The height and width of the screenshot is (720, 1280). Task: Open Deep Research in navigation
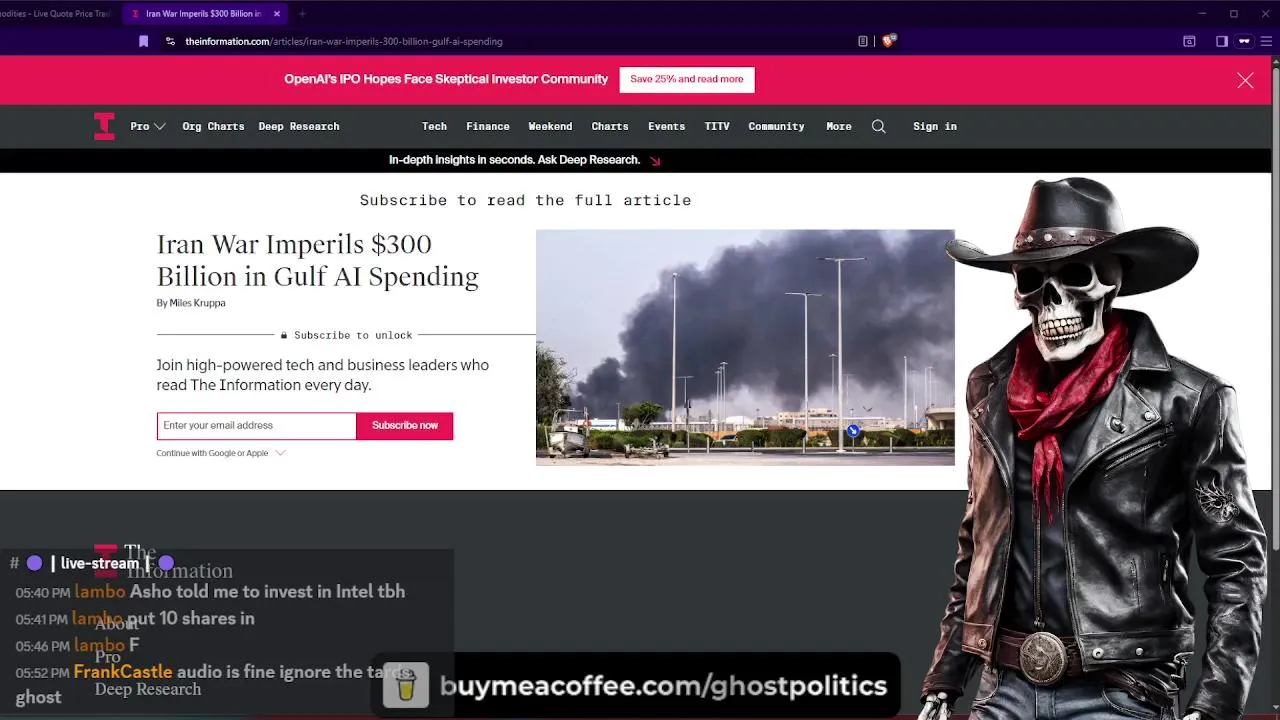[x=299, y=126]
